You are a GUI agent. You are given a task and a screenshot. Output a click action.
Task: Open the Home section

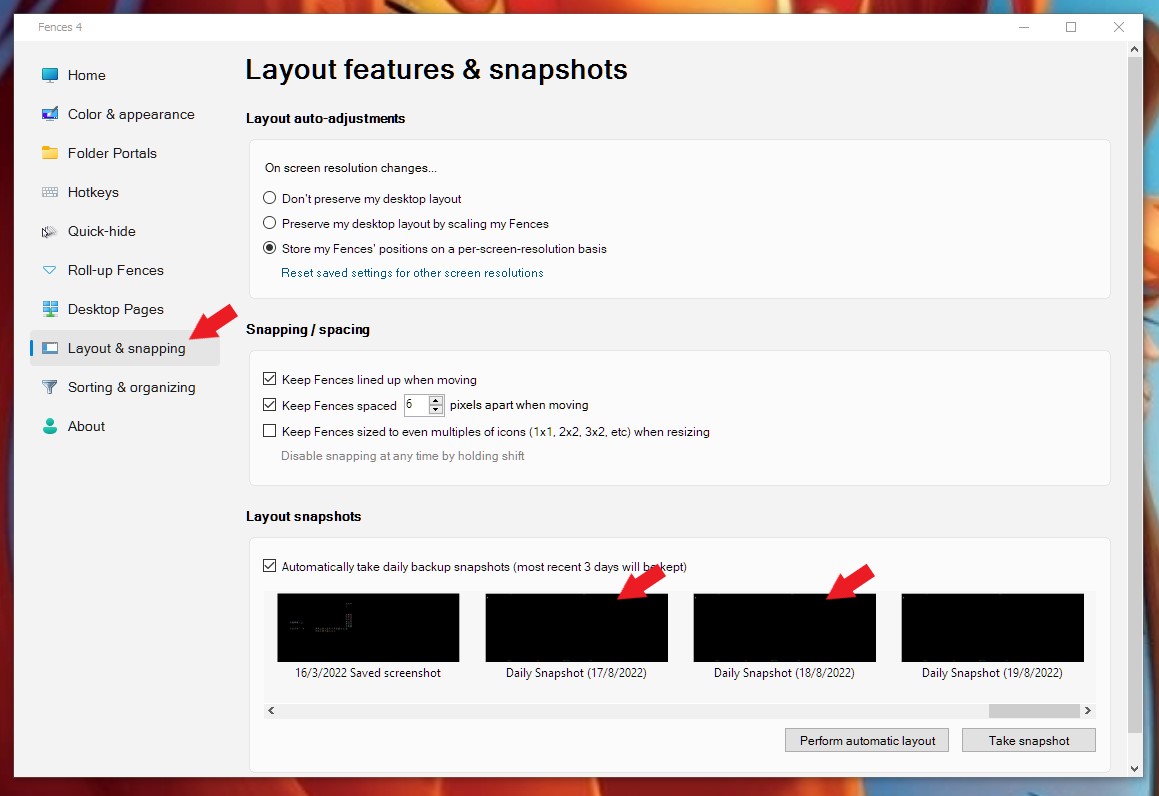point(86,75)
